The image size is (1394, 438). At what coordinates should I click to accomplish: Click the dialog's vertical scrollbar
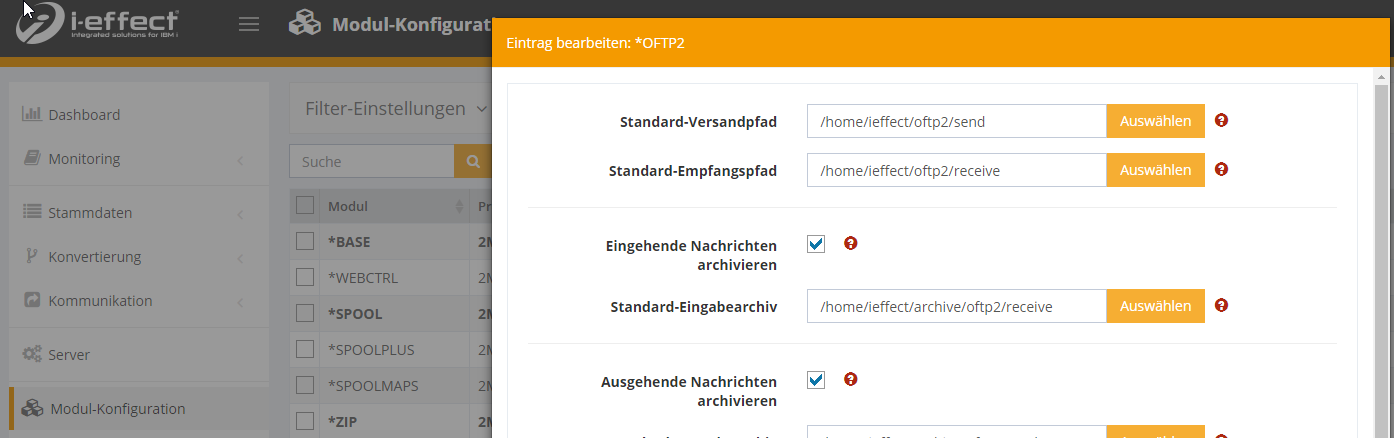point(1384,250)
